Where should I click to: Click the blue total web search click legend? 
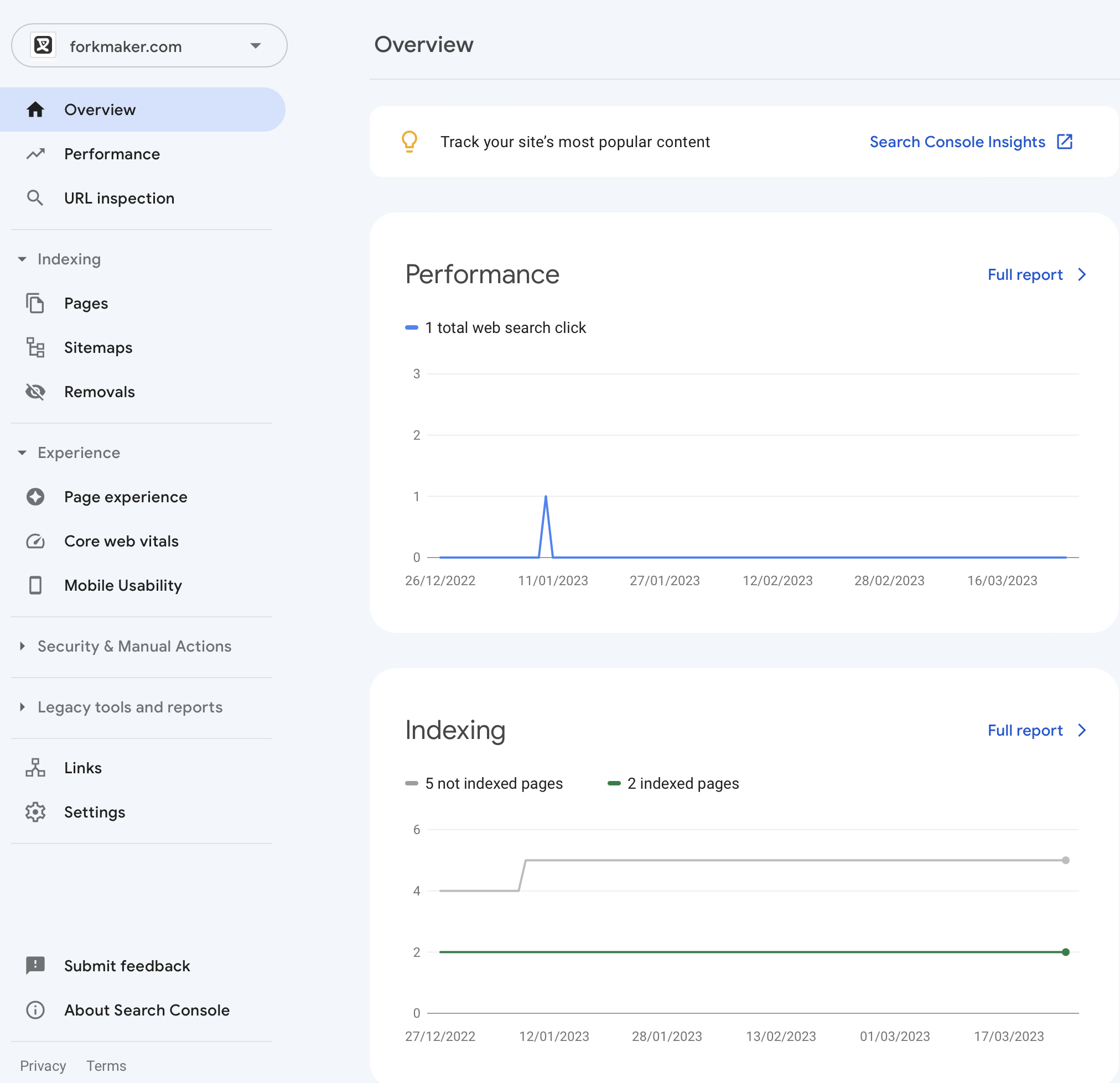point(495,328)
